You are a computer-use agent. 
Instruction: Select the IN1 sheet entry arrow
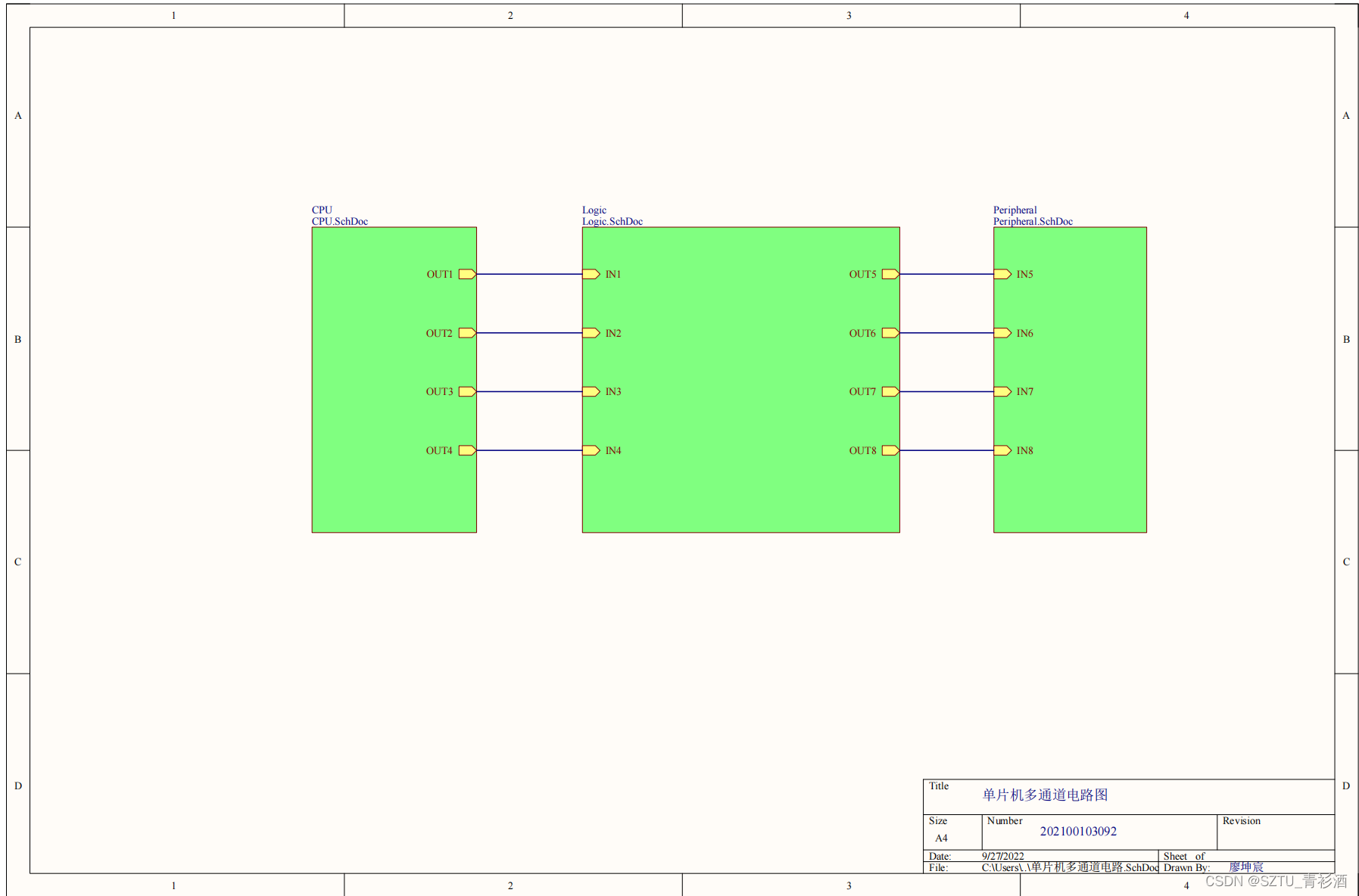click(591, 274)
